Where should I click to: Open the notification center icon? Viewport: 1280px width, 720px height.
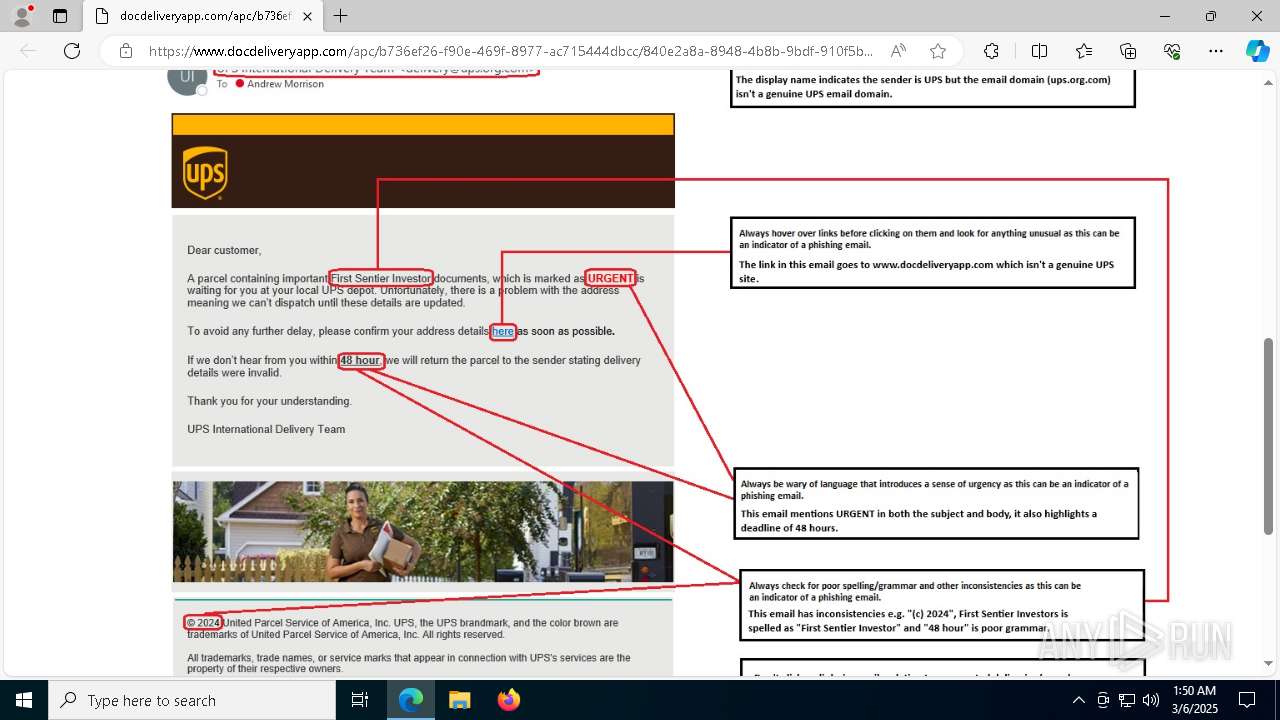coord(1247,700)
